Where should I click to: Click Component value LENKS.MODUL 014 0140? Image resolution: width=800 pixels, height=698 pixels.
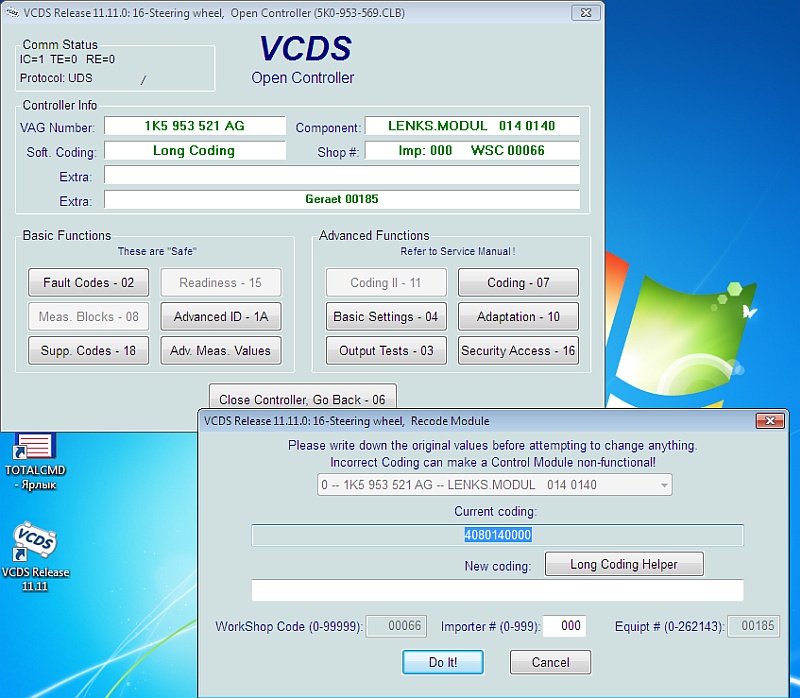(x=472, y=126)
